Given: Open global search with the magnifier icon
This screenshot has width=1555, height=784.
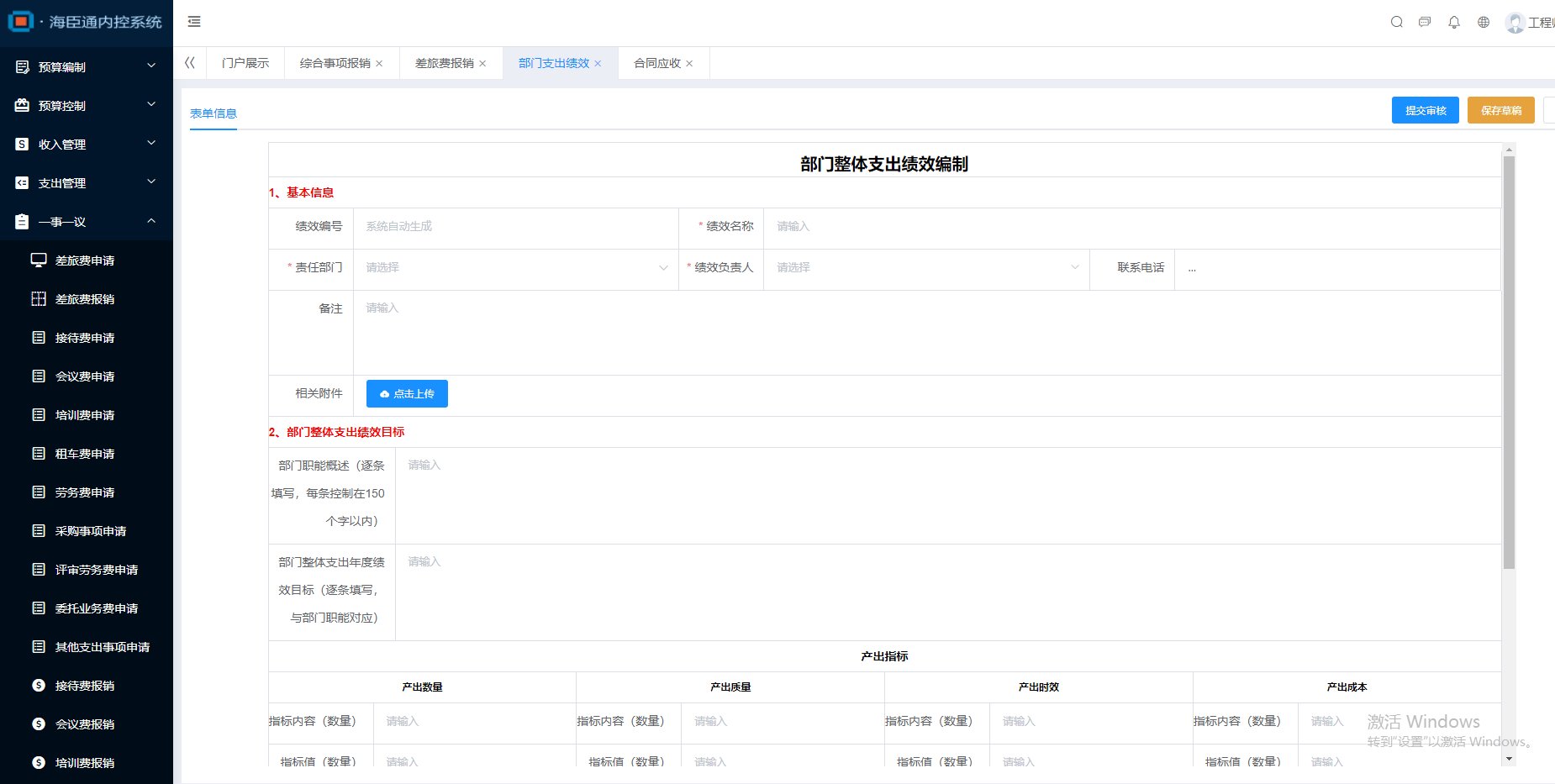Looking at the screenshot, I should [1396, 22].
